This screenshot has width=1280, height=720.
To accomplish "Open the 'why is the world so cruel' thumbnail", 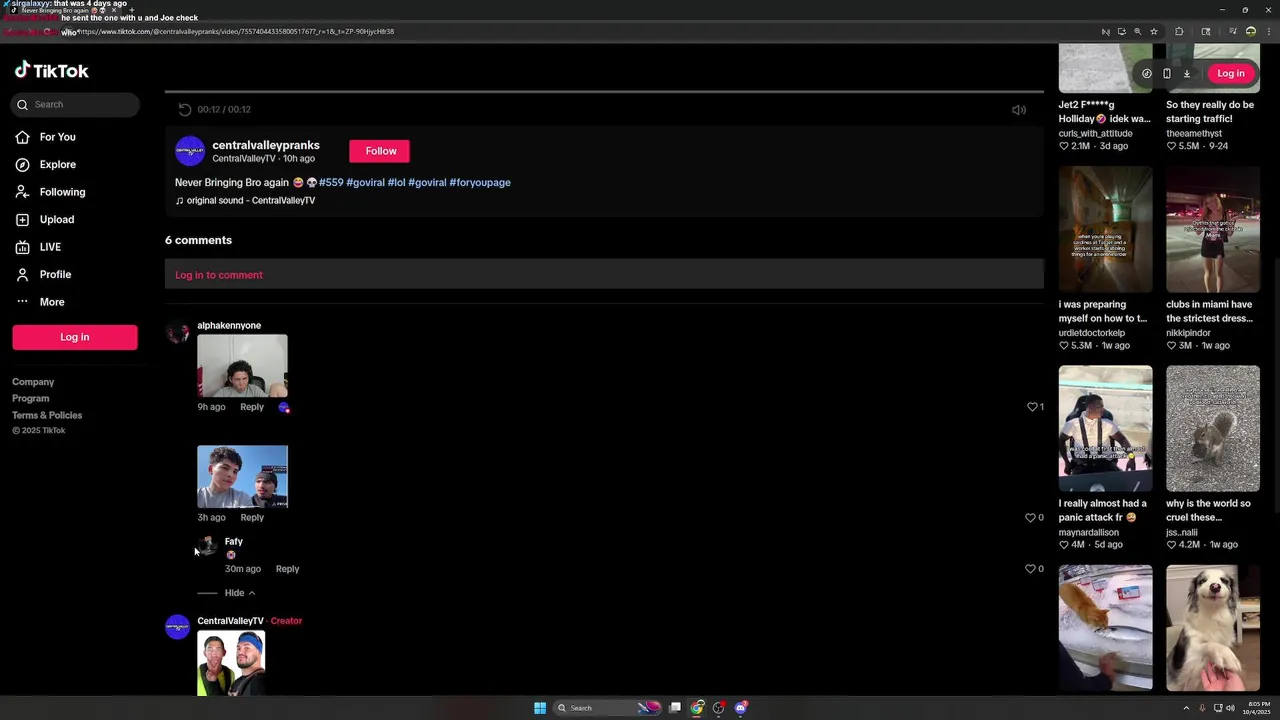I will pos(1213,428).
